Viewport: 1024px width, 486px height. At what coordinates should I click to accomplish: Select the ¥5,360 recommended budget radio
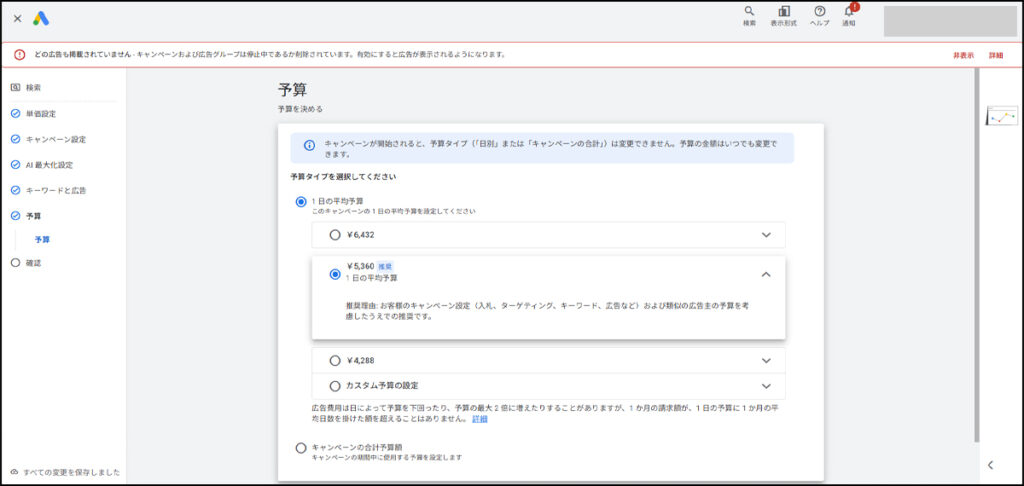coord(335,275)
